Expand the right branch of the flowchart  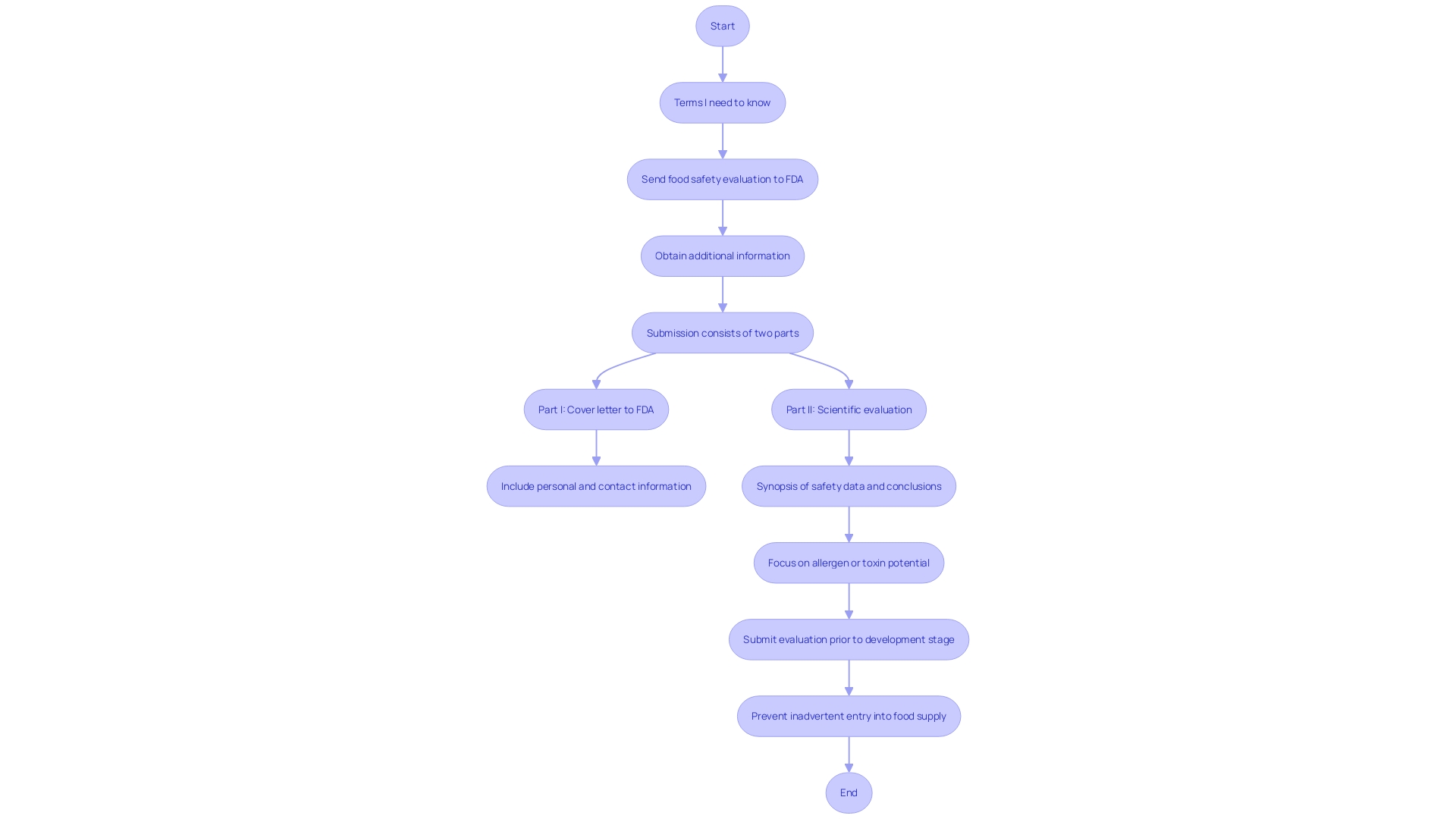pyautogui.click(x=849, y=409)
